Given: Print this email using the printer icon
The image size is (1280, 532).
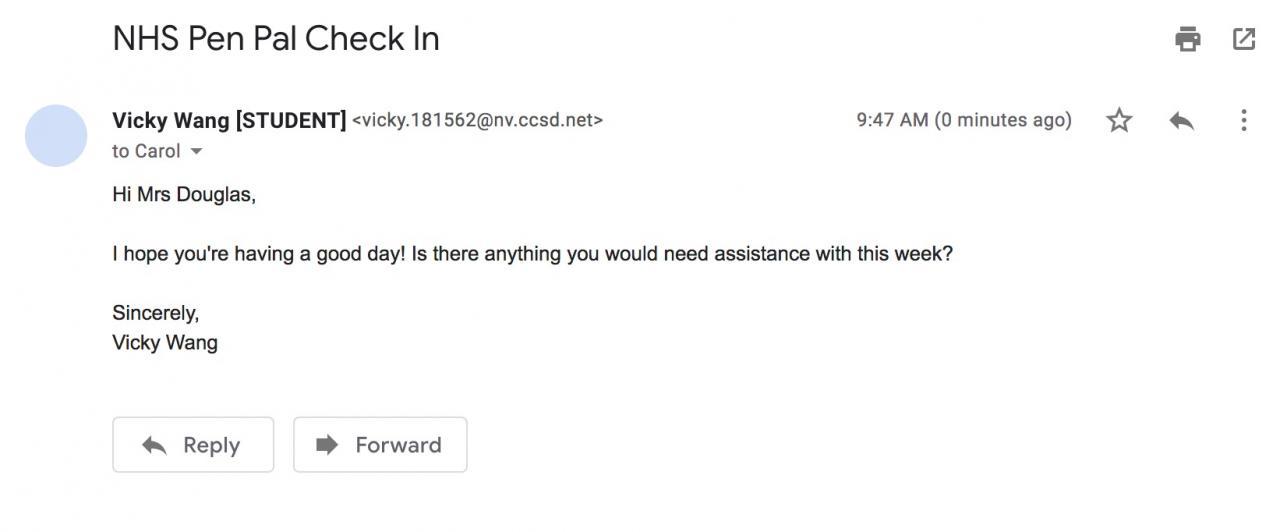Looking at the screenshot, I should click(x=1187, y=39).
